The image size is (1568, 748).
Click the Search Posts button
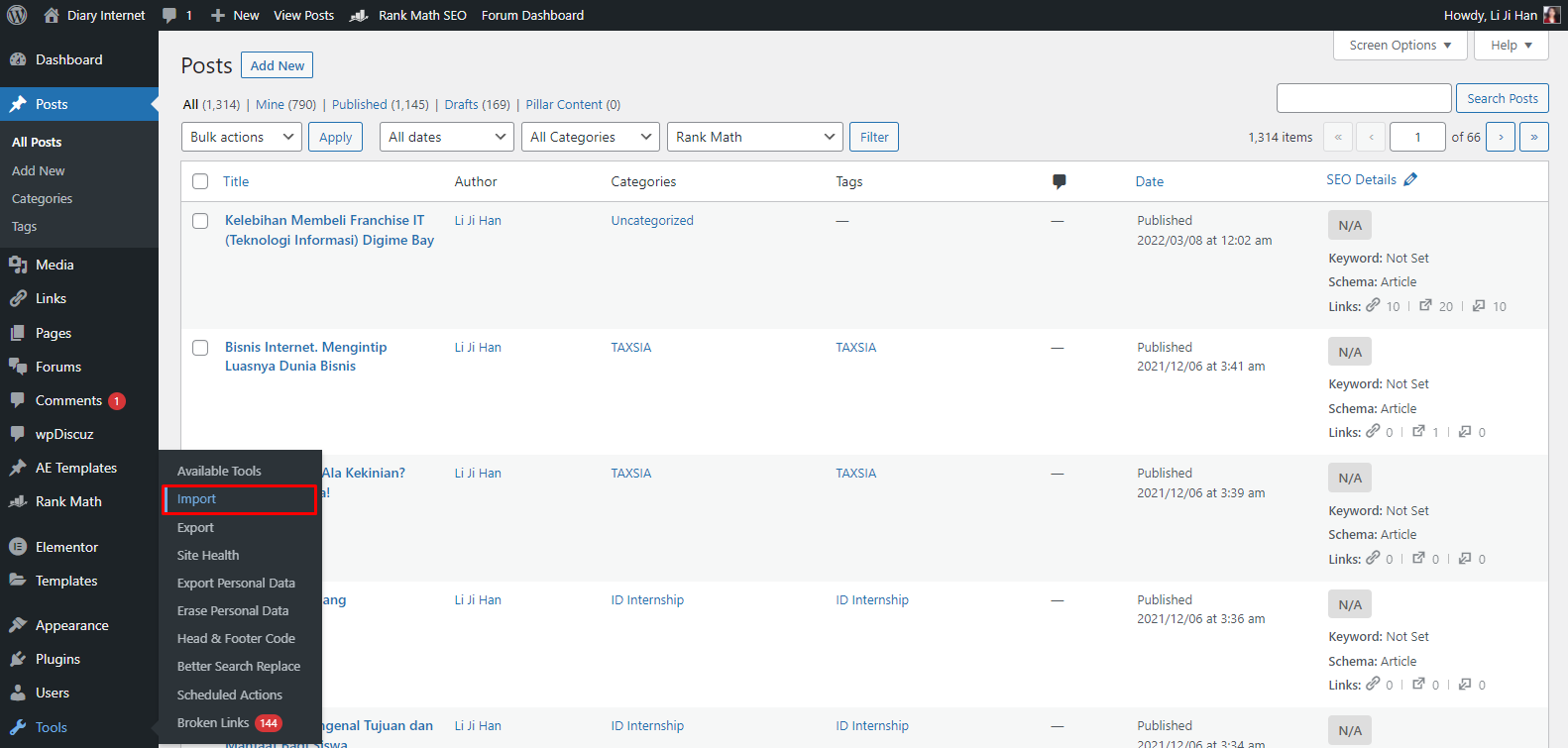pyautogui.click(x=1503, y=98)
